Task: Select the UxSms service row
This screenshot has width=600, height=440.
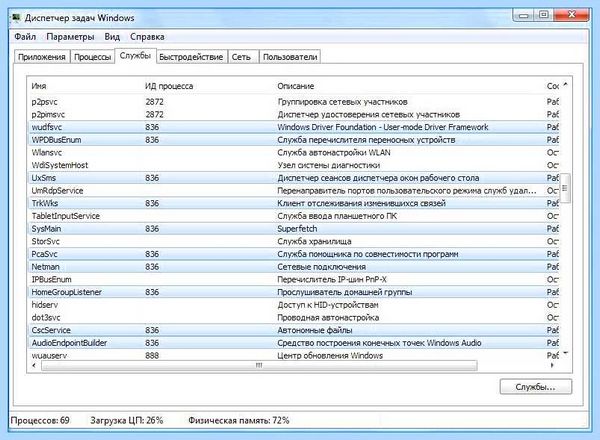Action: coord(295,178)
